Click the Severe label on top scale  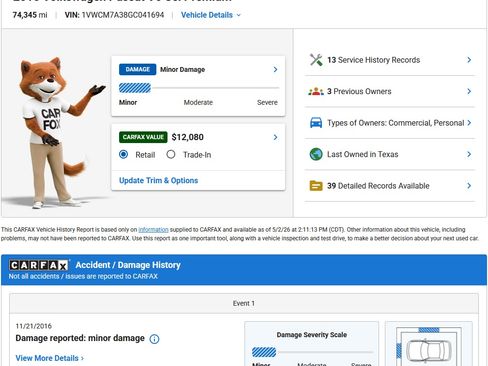click(267, 102)
